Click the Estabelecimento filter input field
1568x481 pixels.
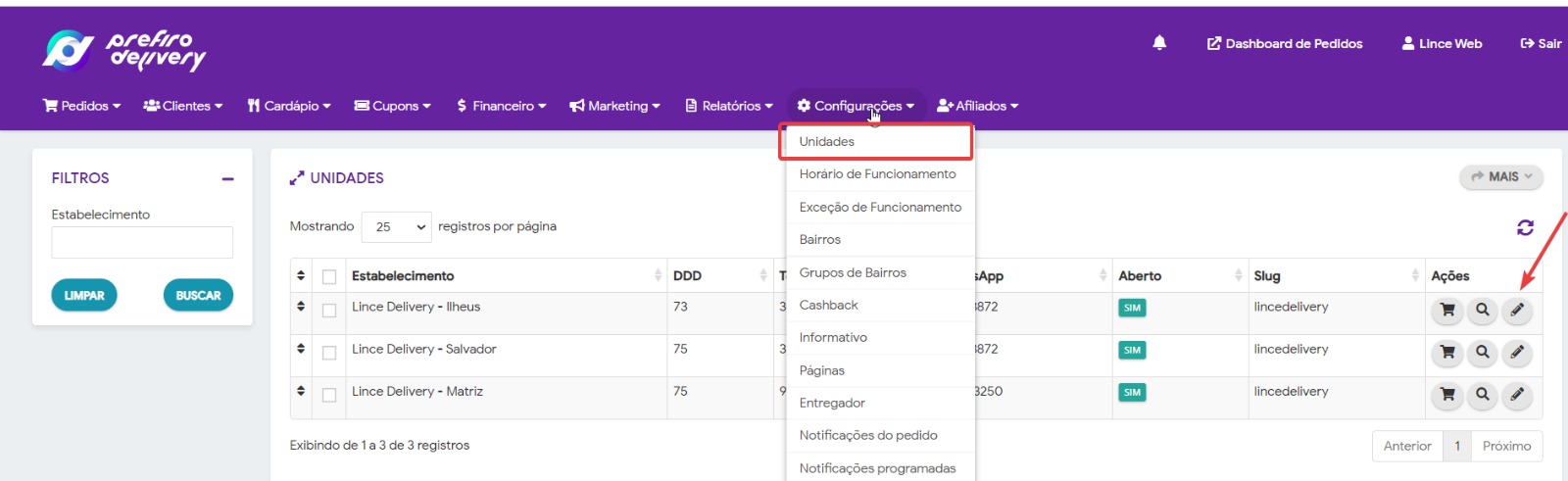pos(142,243)
